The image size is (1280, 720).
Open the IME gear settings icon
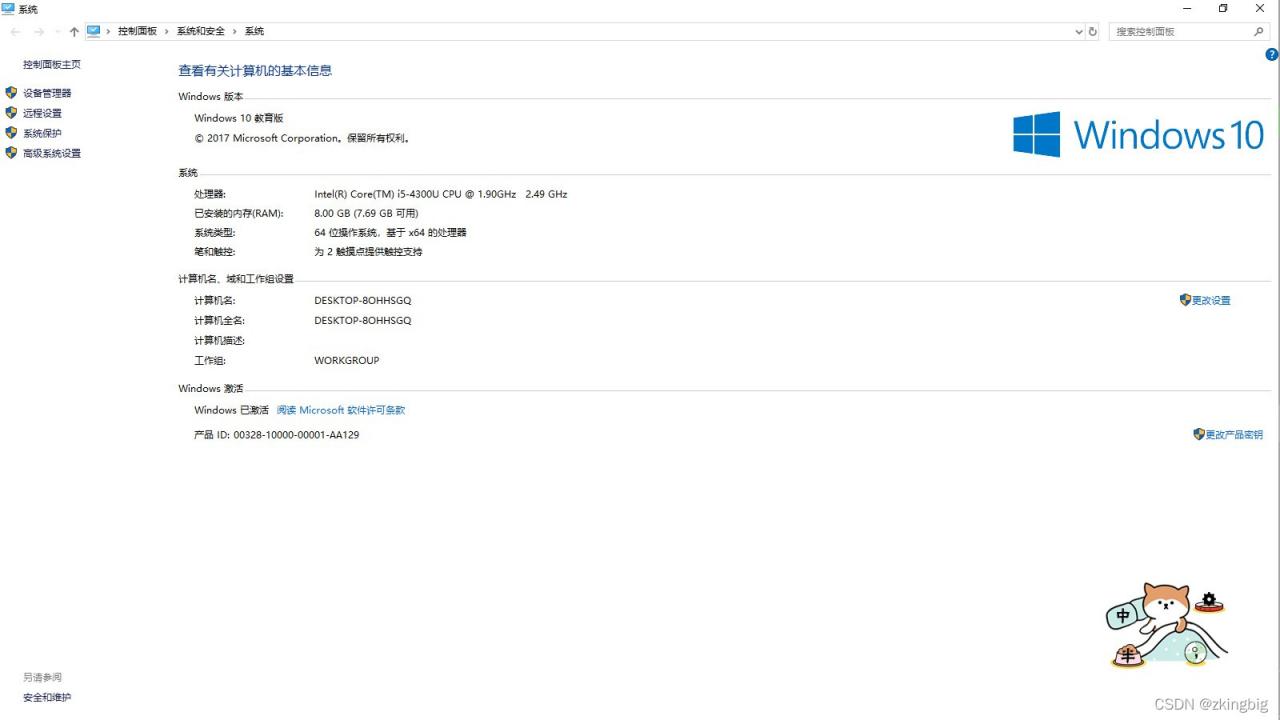pyautogui.click(x=1209, y=601)
